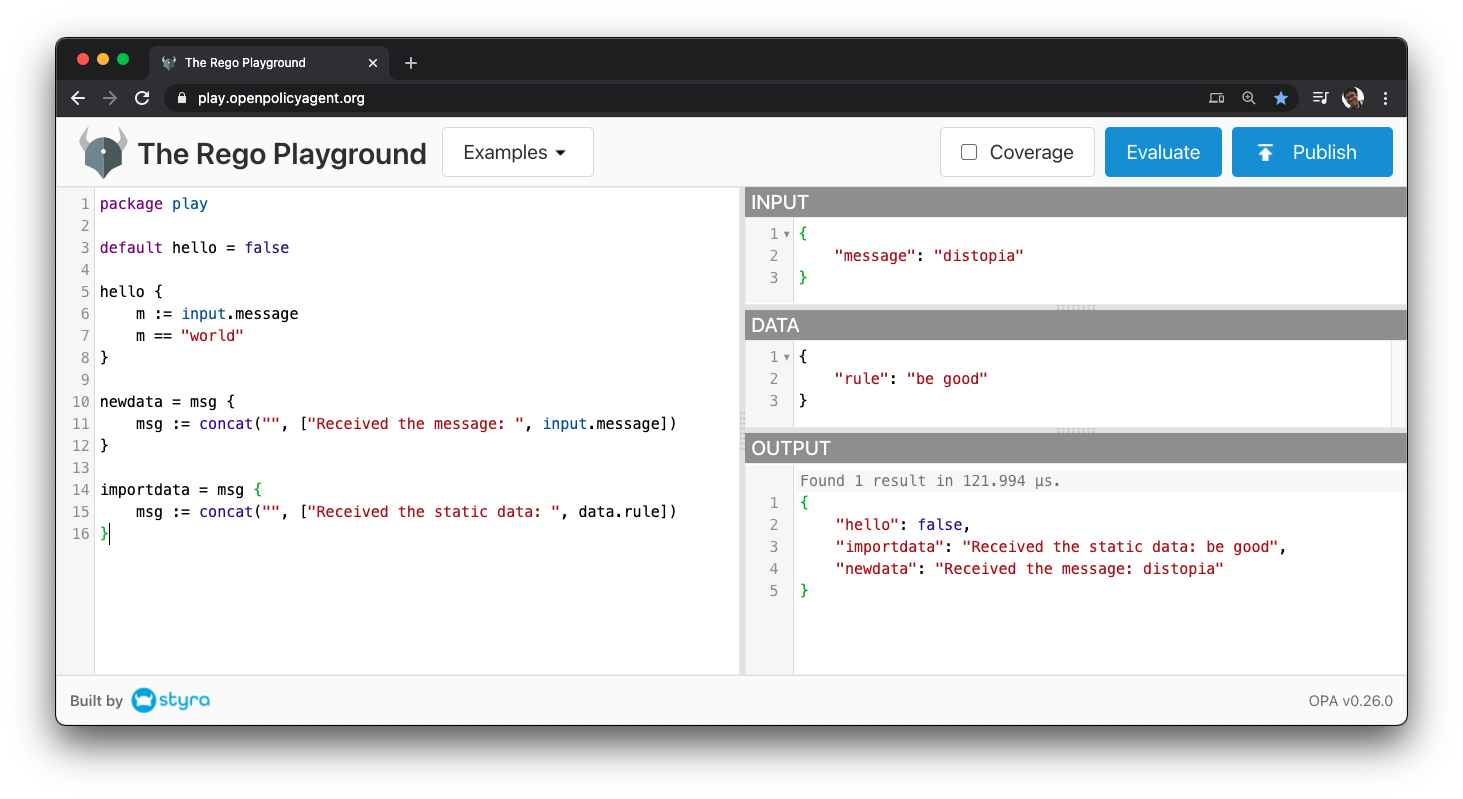This screenshot has height=799, width=1463.
Task: Open the media control icon
Action: tap(1320, 98)
